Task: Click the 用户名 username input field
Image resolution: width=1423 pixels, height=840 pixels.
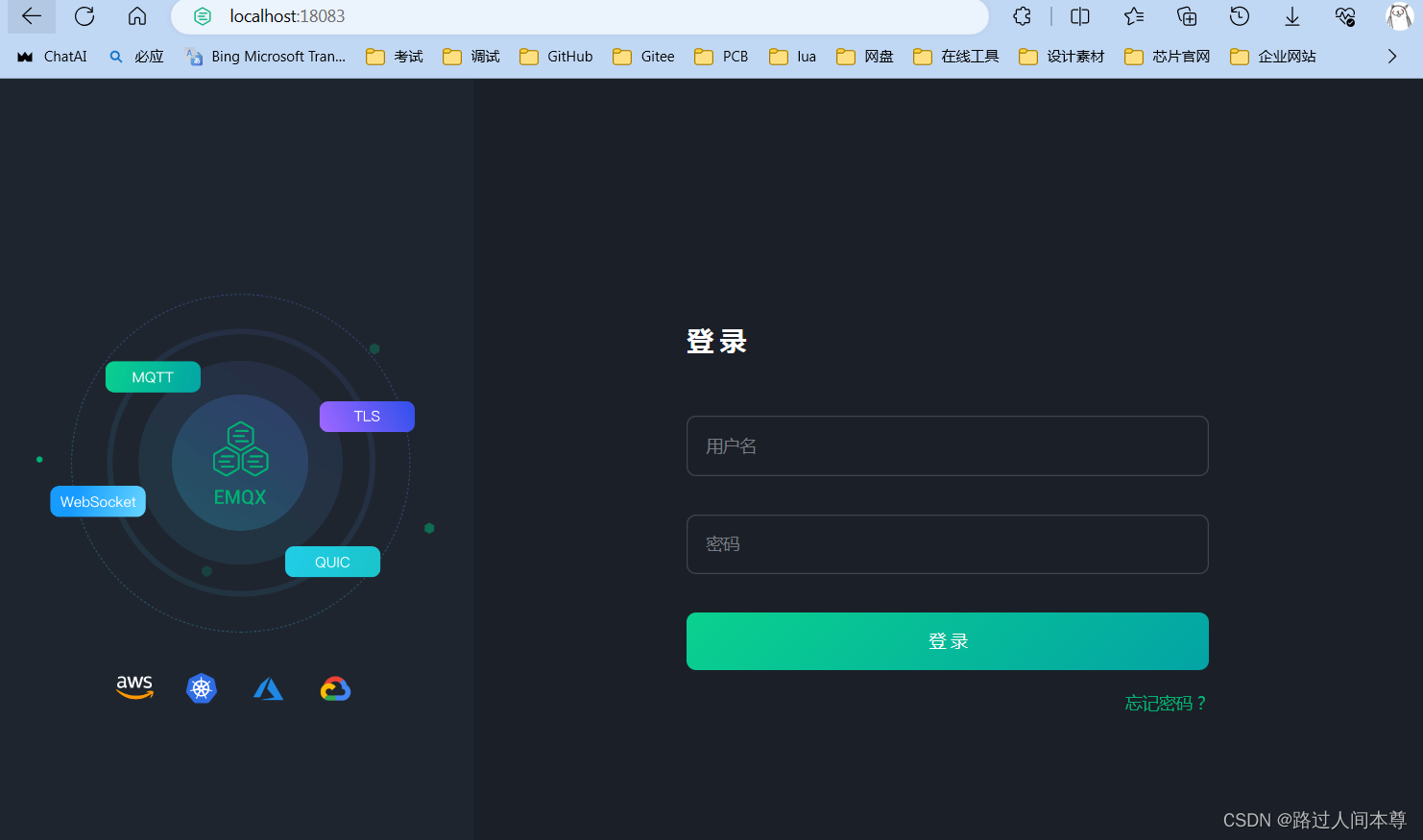Action: click(x=947, y=445)
